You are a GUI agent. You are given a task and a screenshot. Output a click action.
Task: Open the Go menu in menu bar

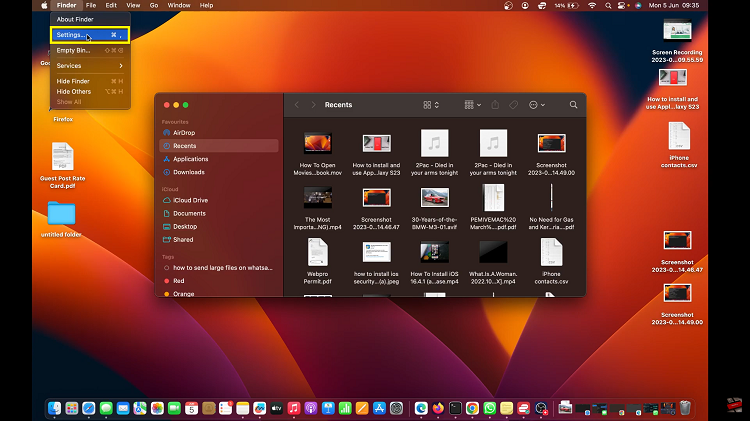154,5
